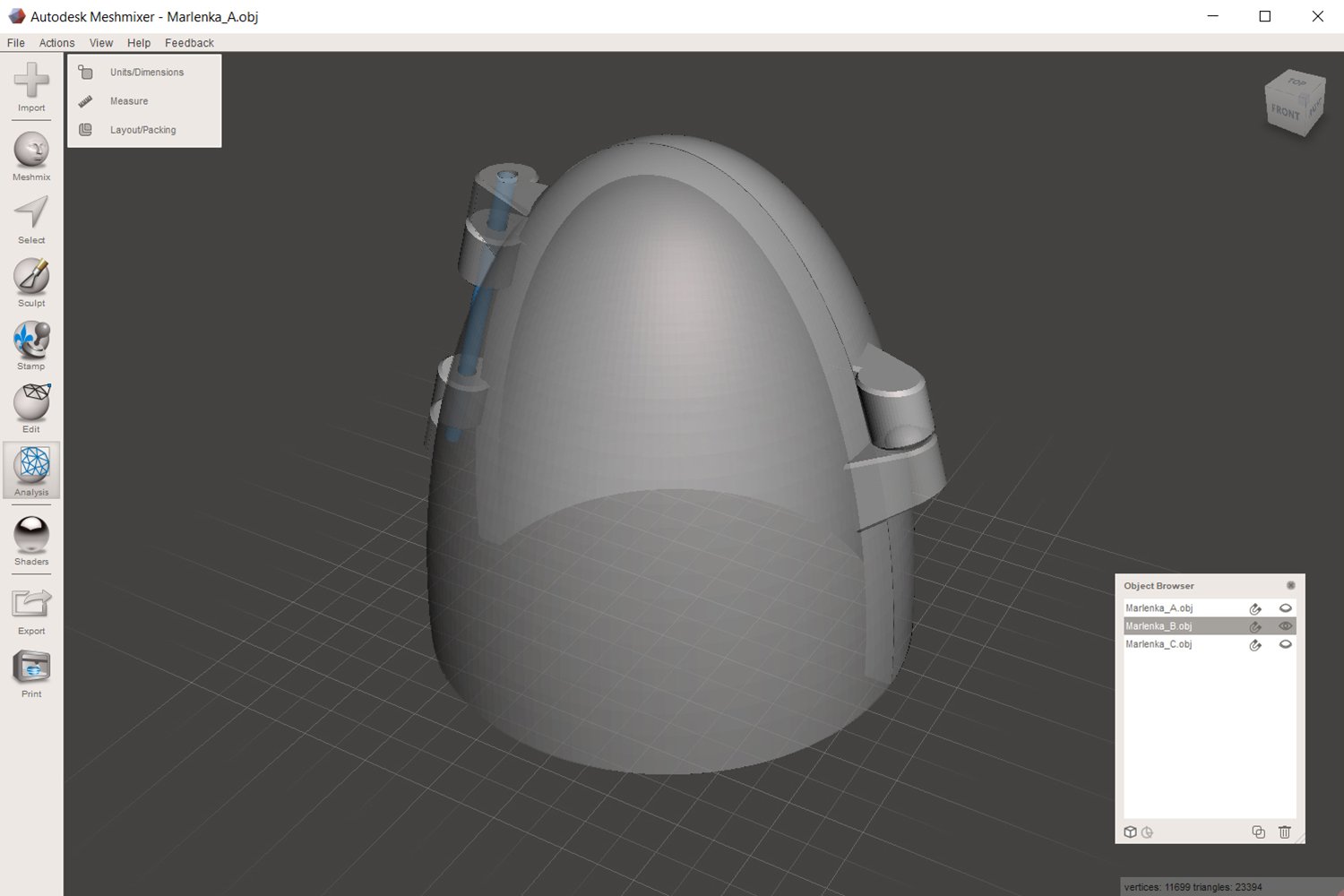Open the Feedback menu
This screenshot has height=896, width=1344.
pos(189,43)
